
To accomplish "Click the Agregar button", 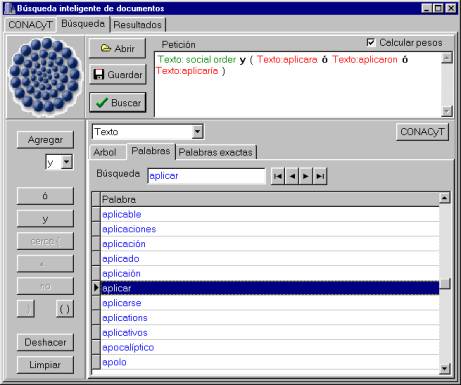I will (x=45, y=140).
